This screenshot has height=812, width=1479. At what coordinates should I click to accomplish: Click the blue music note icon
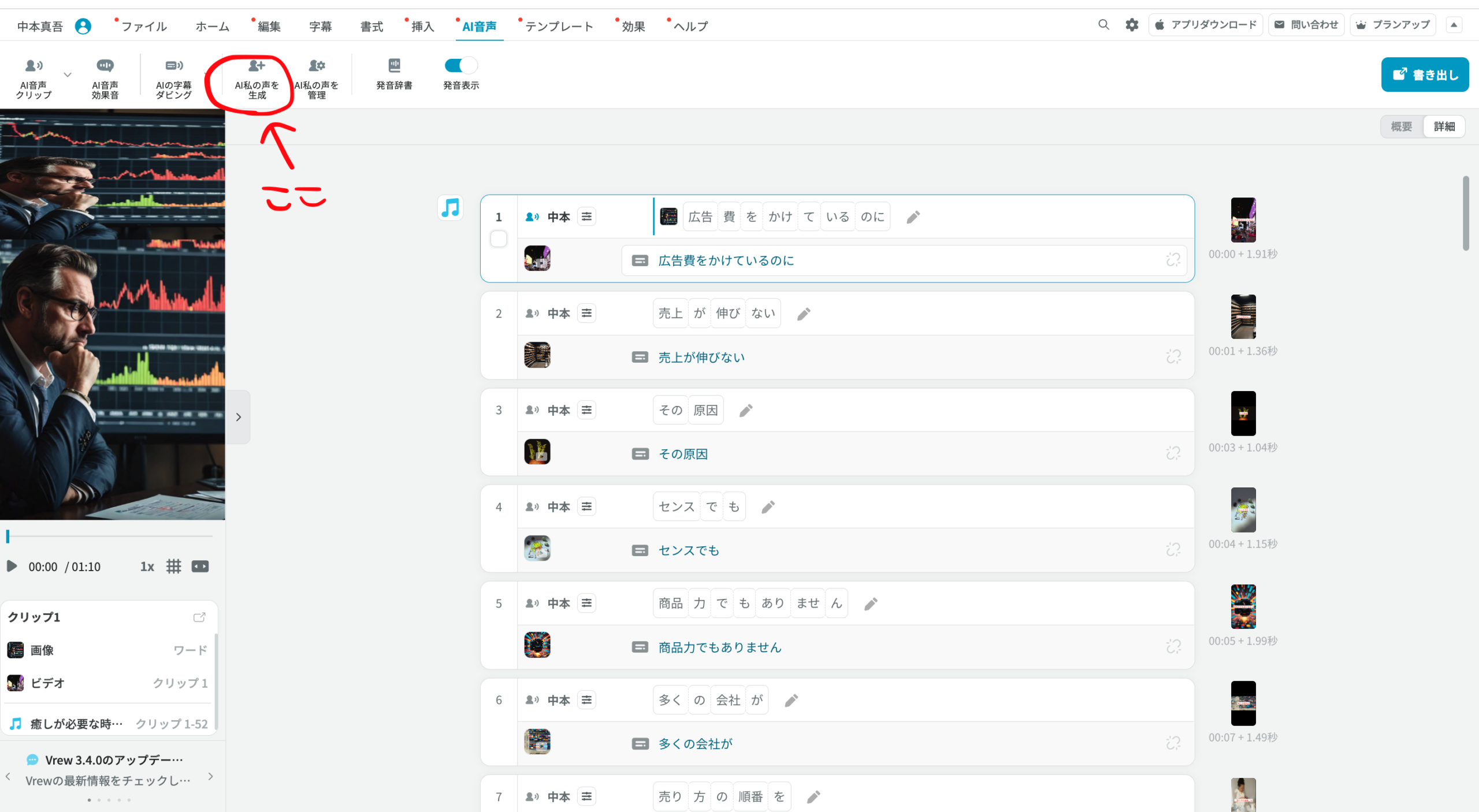[450, 208]
